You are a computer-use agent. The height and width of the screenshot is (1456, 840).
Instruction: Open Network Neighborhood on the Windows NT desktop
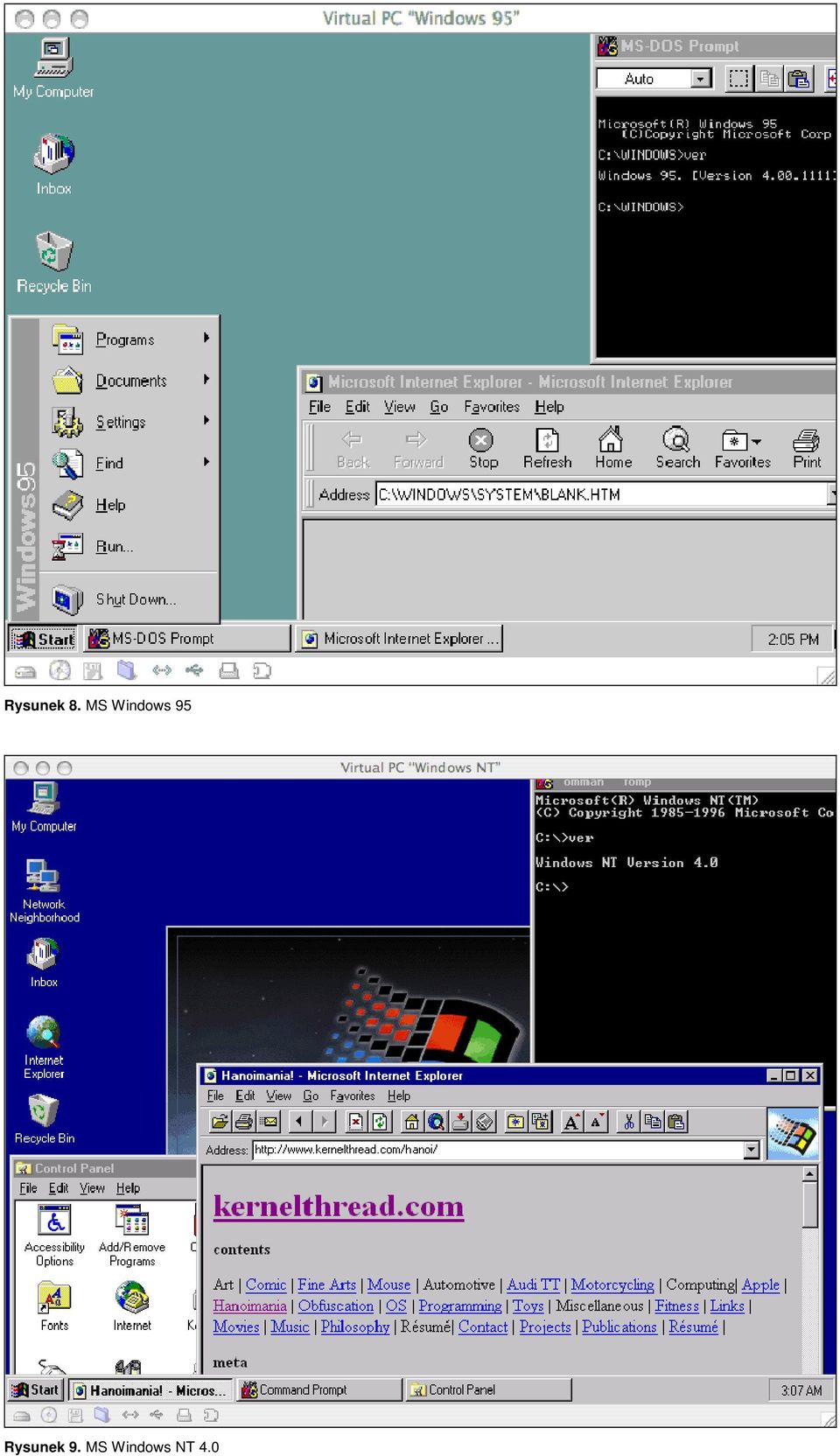pyautogui.click(x=44, y=891)
